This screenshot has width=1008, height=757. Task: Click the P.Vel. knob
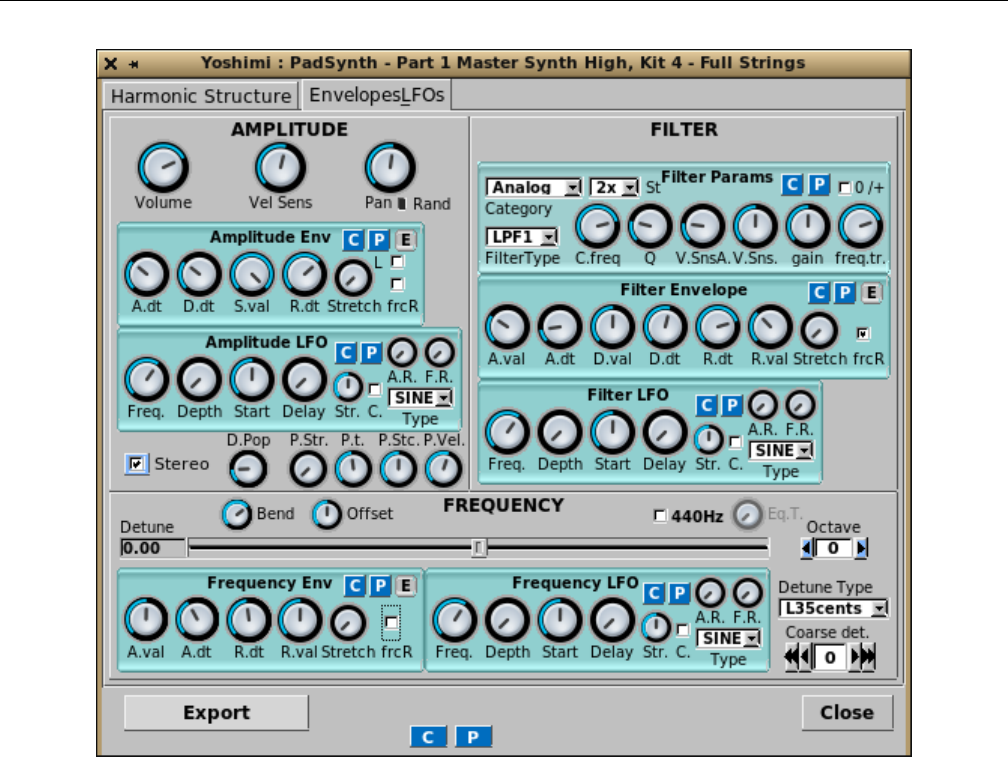(x=444, y=468)
